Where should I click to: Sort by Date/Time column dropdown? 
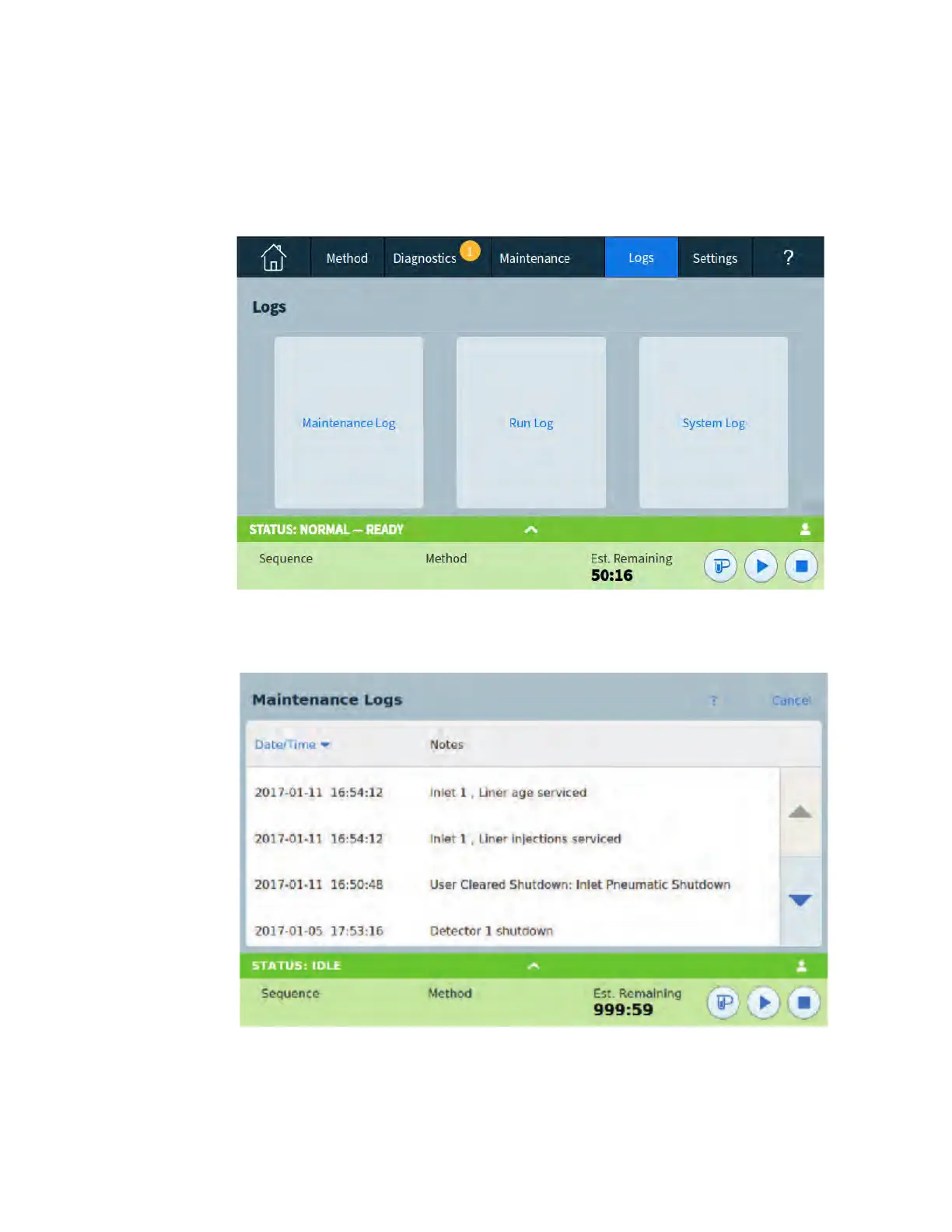coord(292,744)
